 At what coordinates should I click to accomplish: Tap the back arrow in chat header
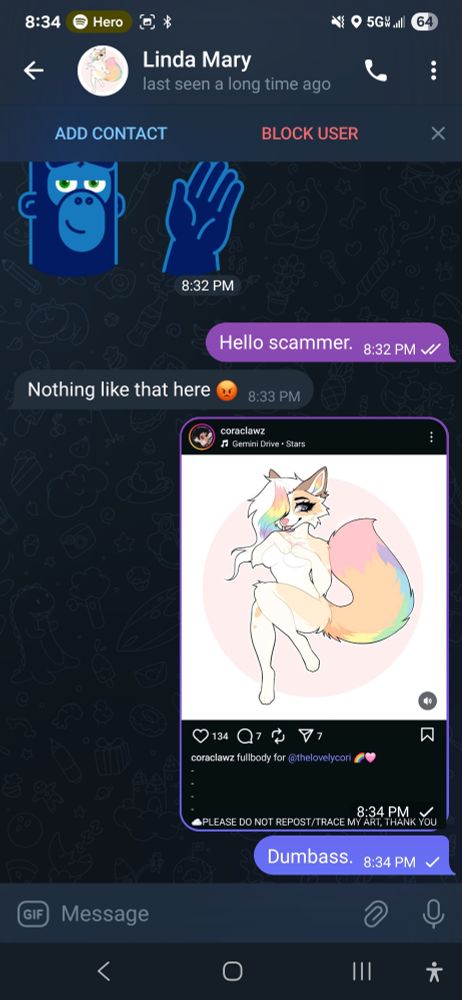[x=34, y=71]
